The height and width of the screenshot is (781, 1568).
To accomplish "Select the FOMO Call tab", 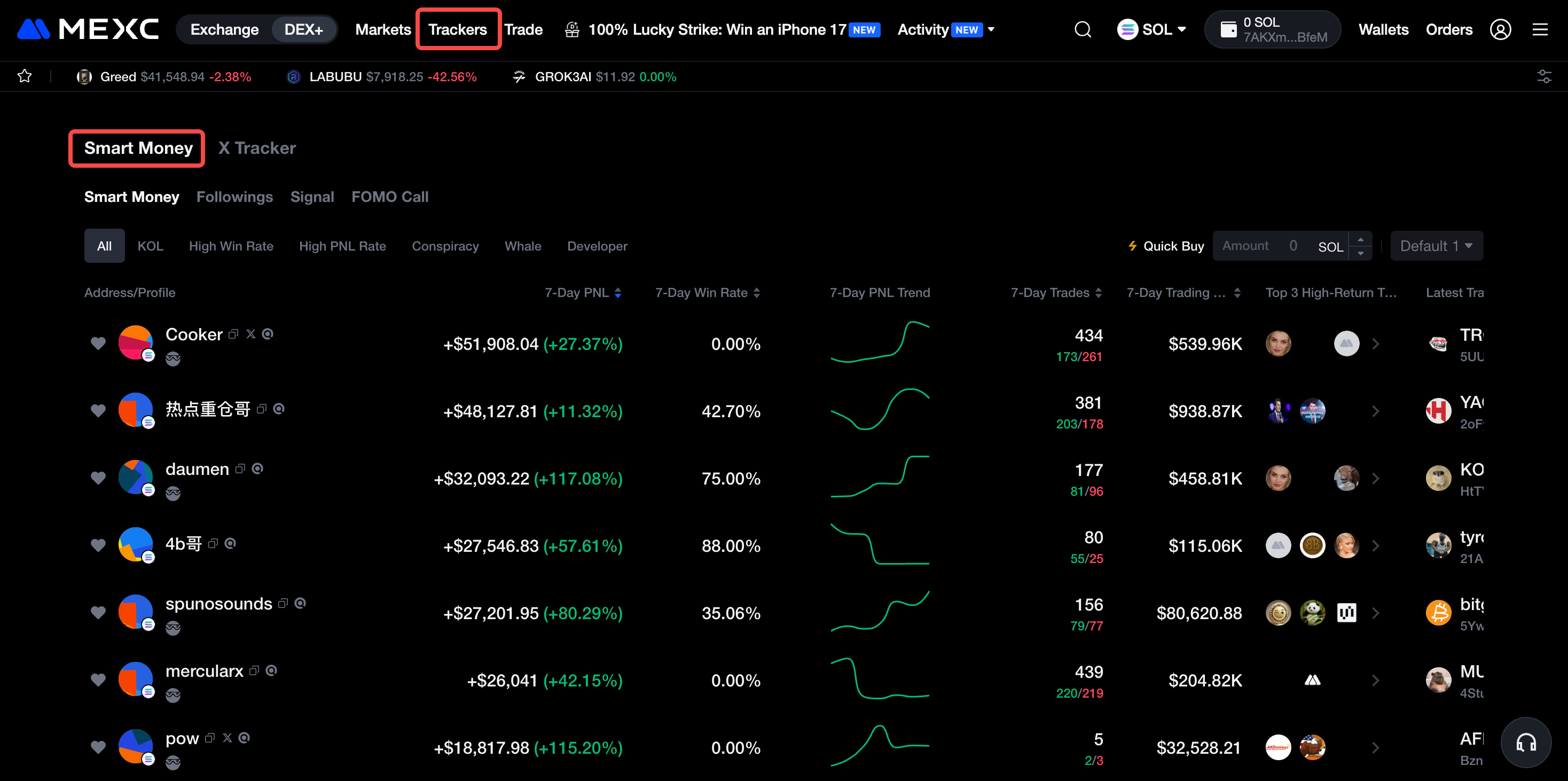I will [389, 197].
